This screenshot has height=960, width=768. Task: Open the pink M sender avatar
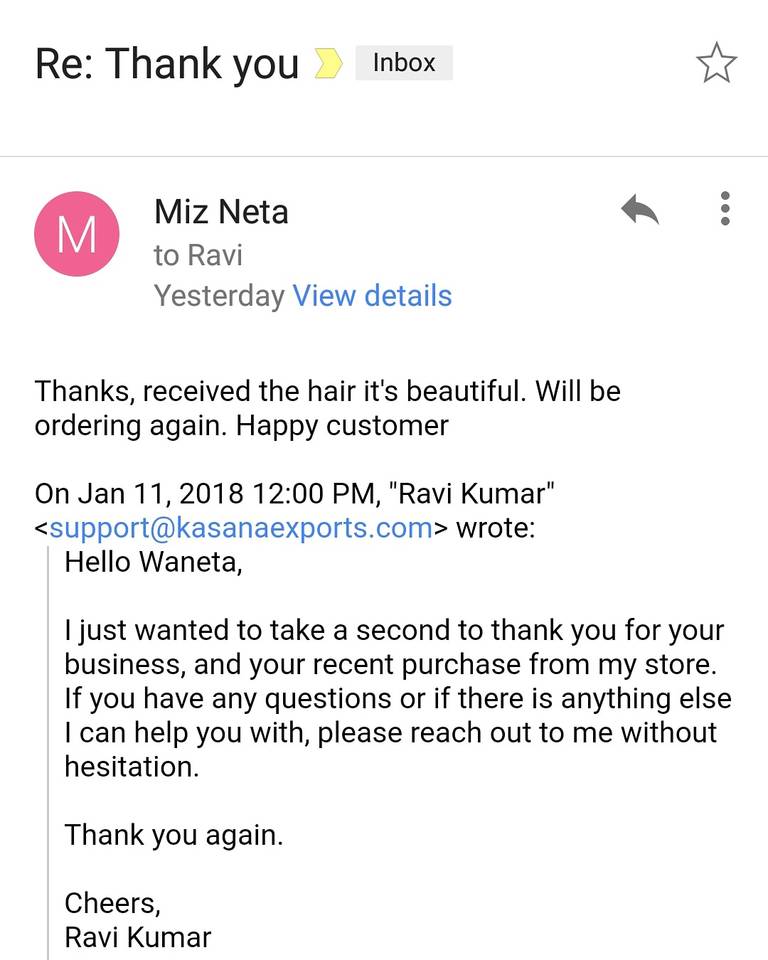click(x=77, y=234)
